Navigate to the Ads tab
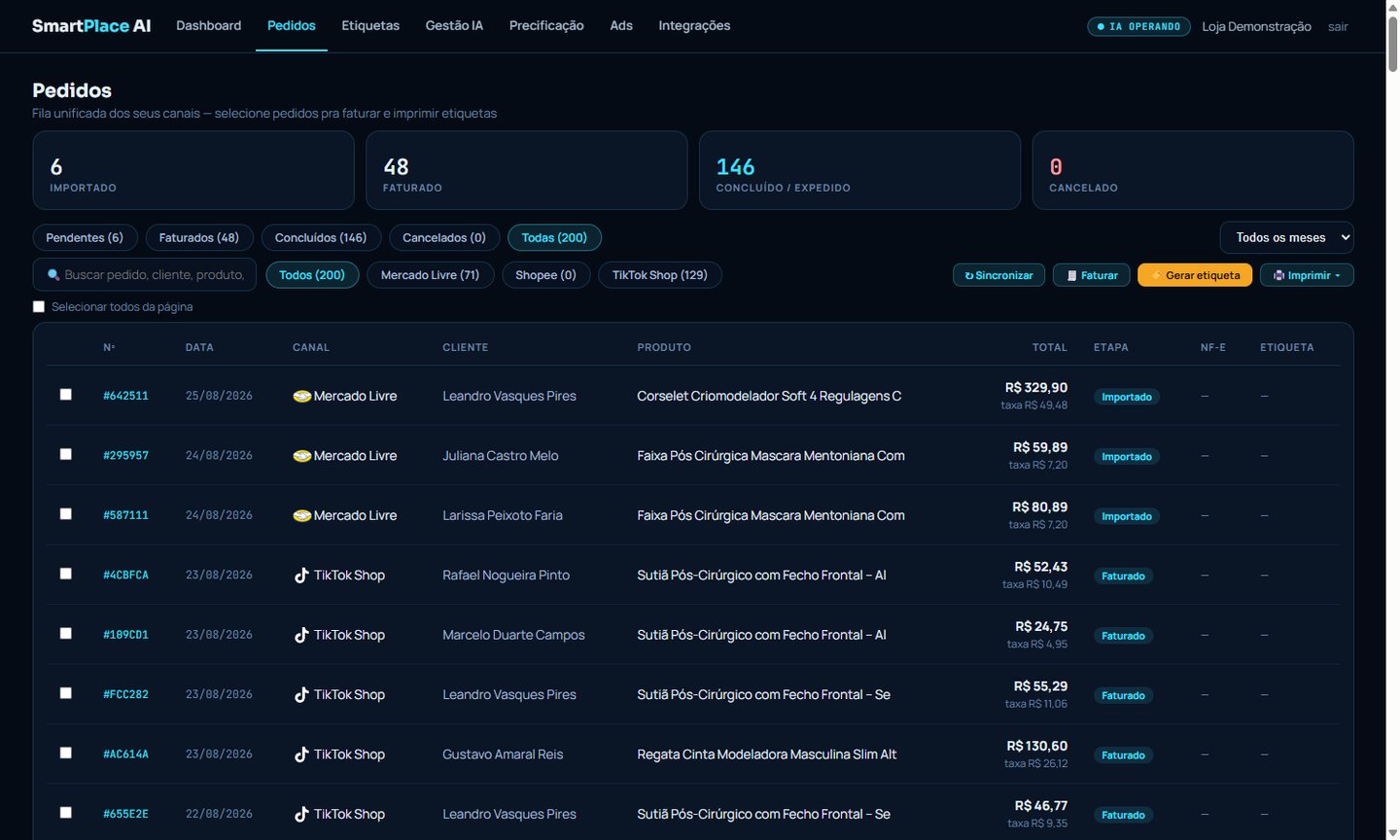1400x840 pixels. (x=621, y=25)
